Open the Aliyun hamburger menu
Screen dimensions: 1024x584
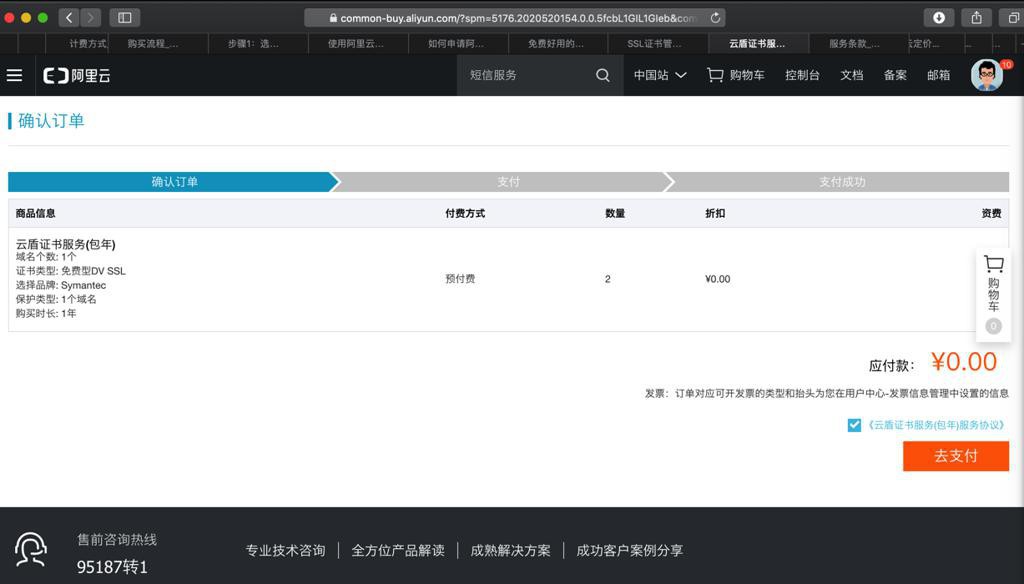14,75
